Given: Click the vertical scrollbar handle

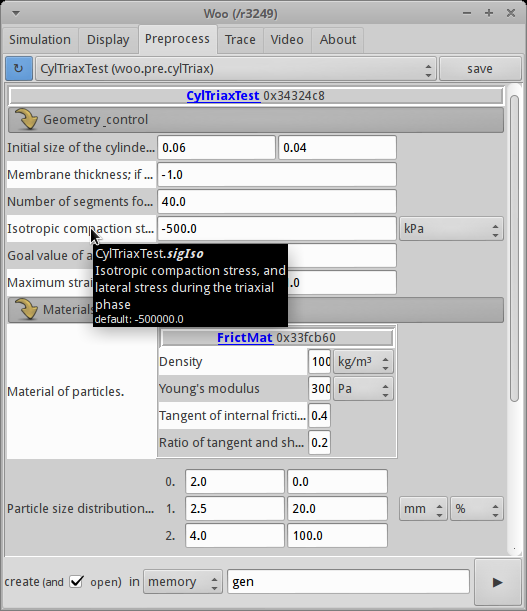Looking at the screenshot, I should [x=515, y=248].
